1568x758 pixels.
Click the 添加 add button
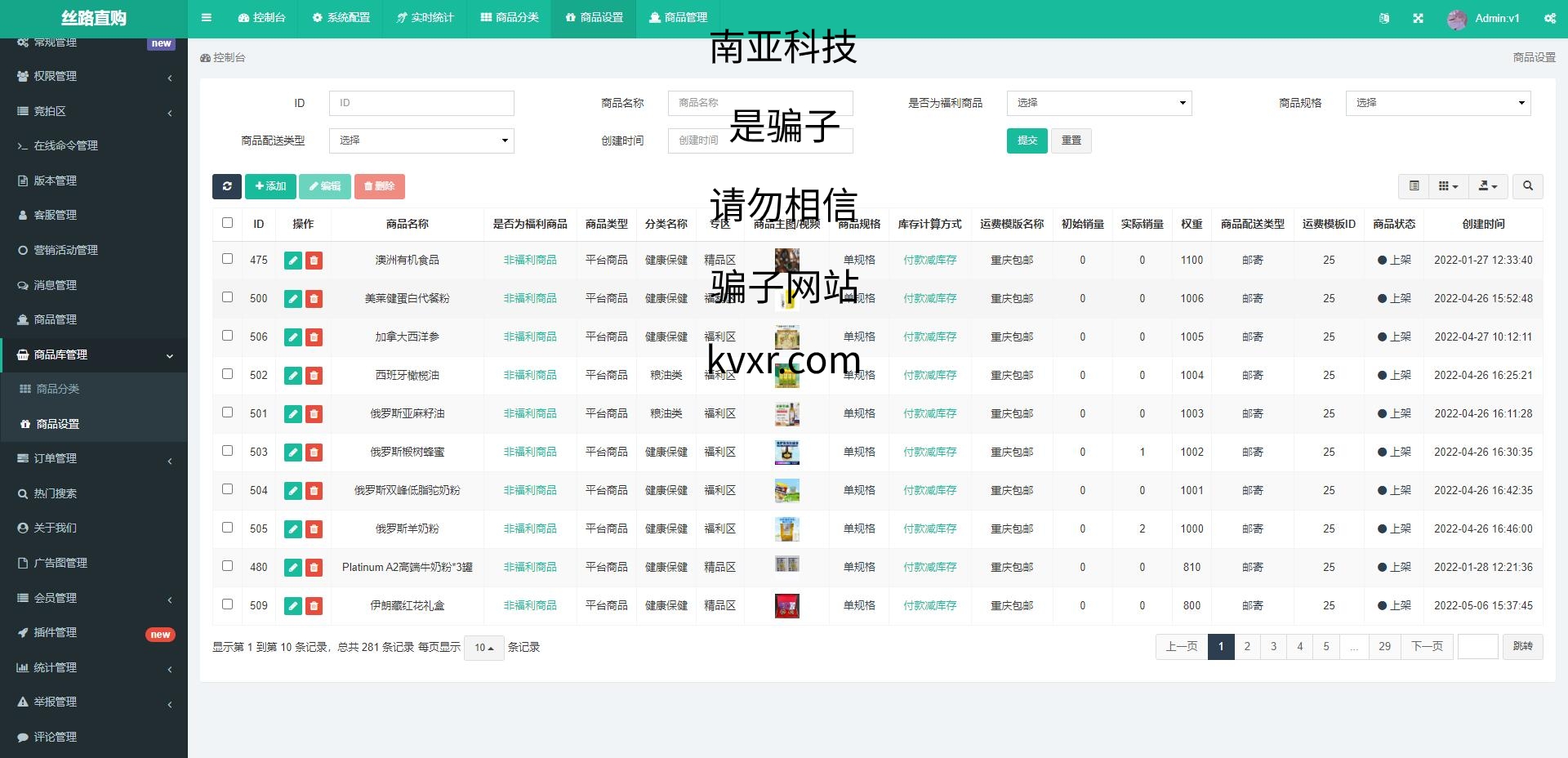[x=270, y=186]
